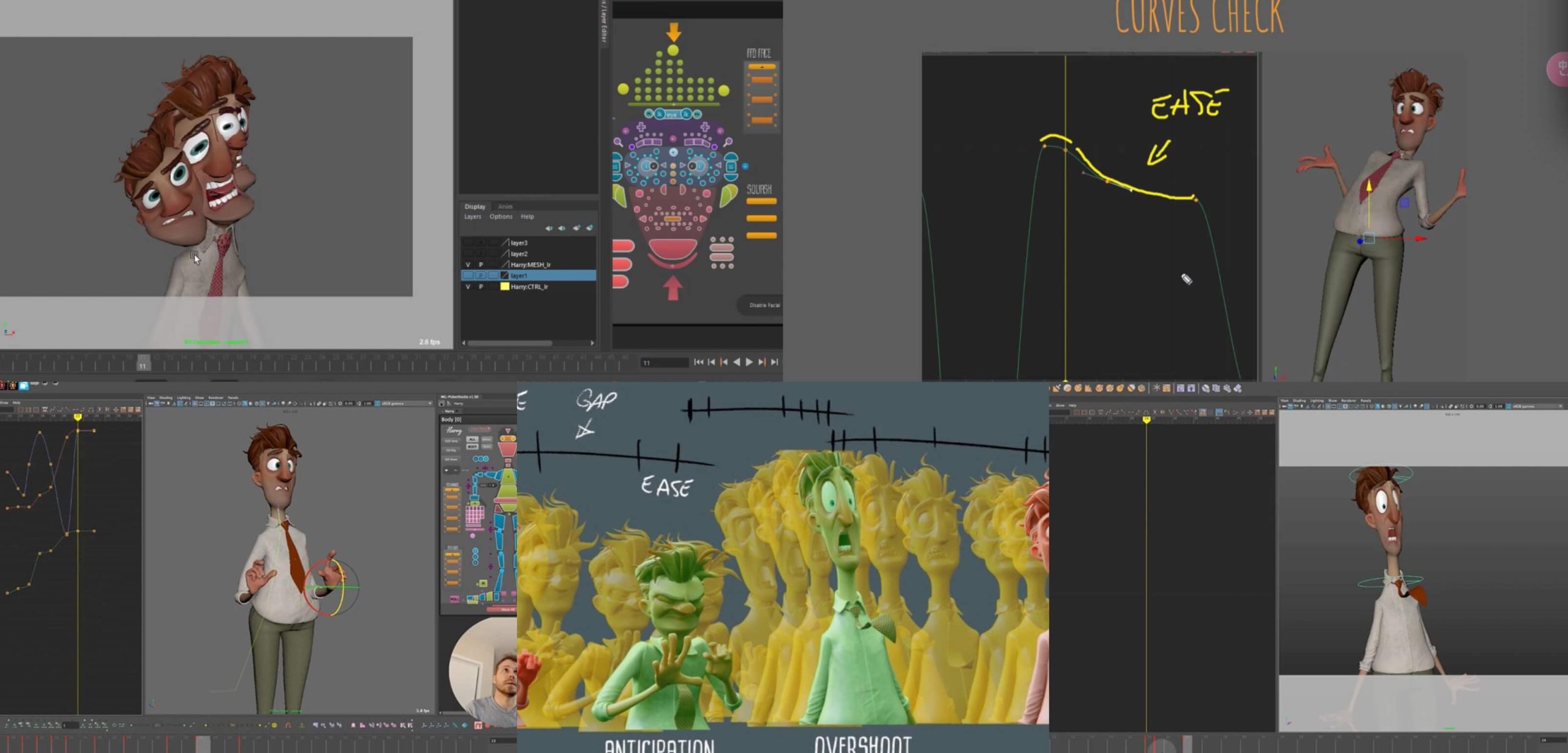Open Lighting menu in bottom-right viewport

(1317, 401)
